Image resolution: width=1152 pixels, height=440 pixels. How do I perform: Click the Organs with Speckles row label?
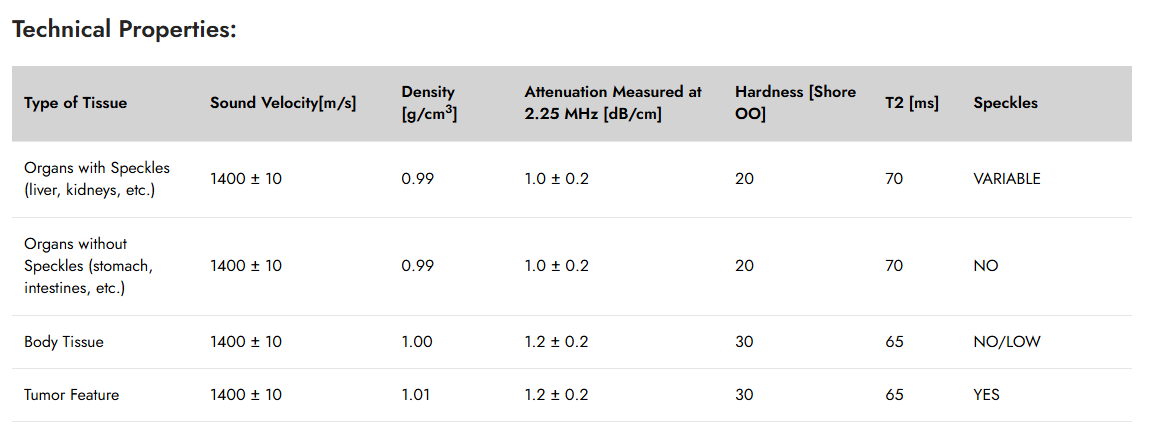pos(96,178)
